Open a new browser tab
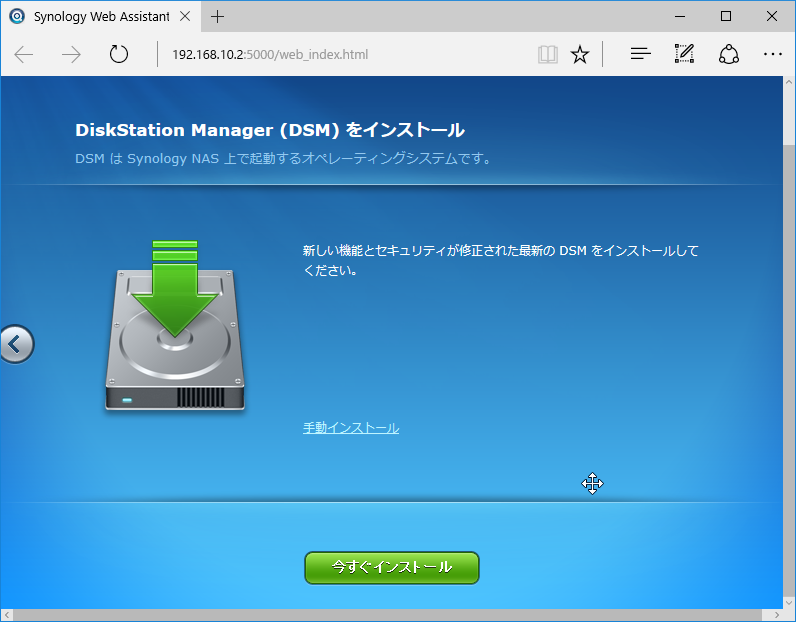The width and height of the screenshot is (796, 622). click(217, 17)
